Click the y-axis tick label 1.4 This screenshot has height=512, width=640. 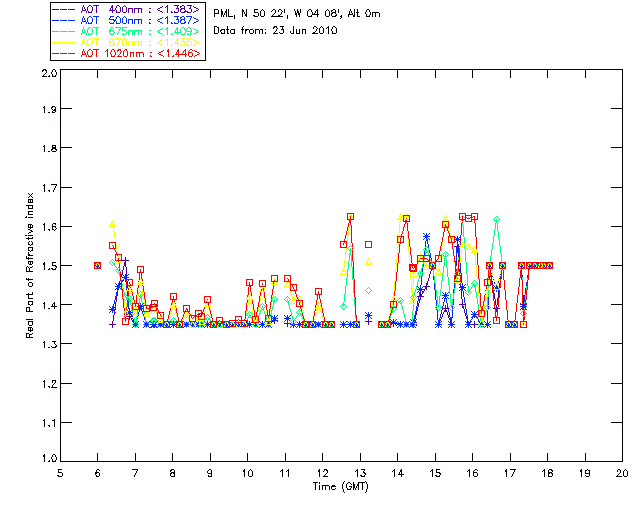pos(49,305)
